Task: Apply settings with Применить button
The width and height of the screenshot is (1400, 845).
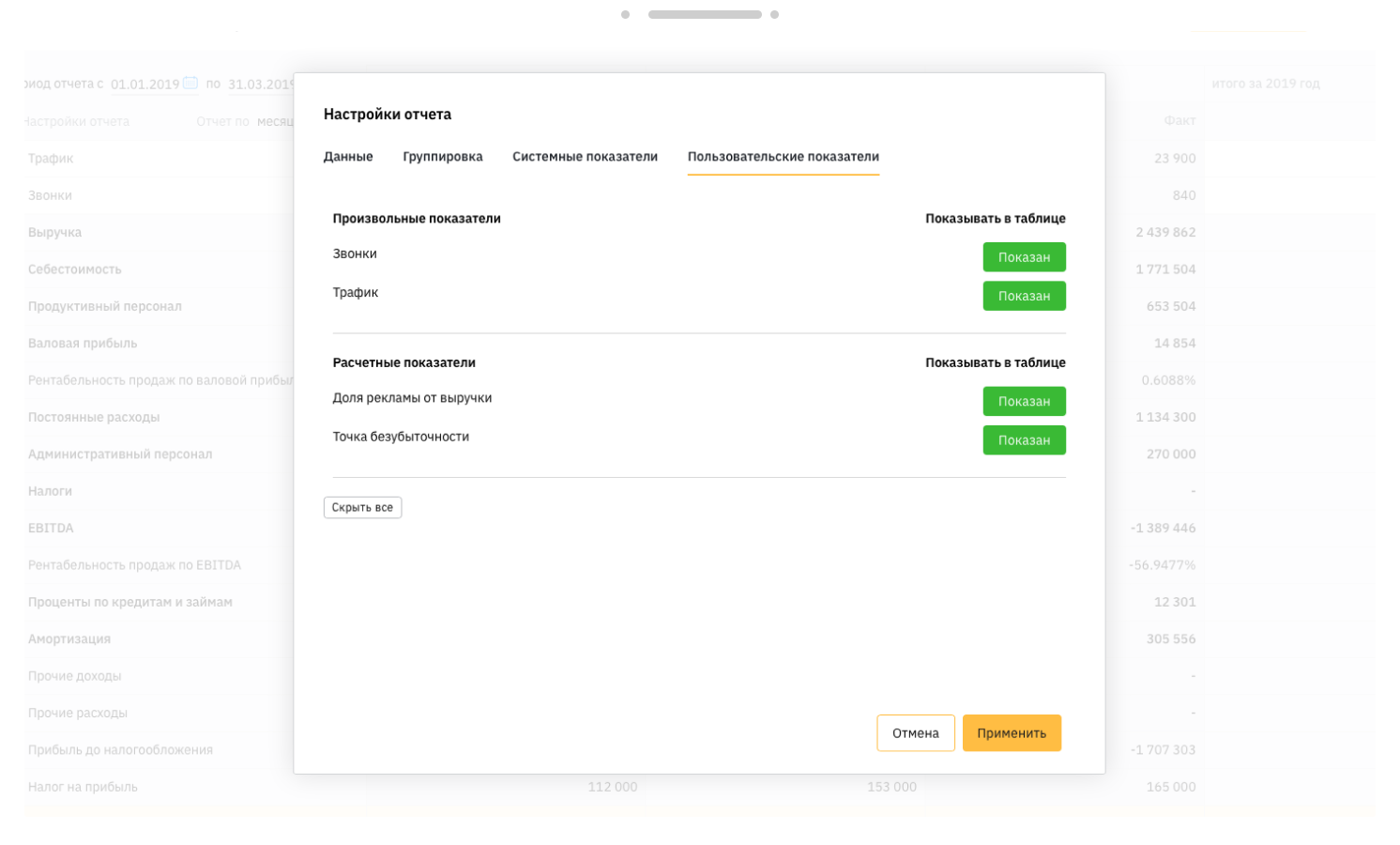Action: coord(1012,733)
